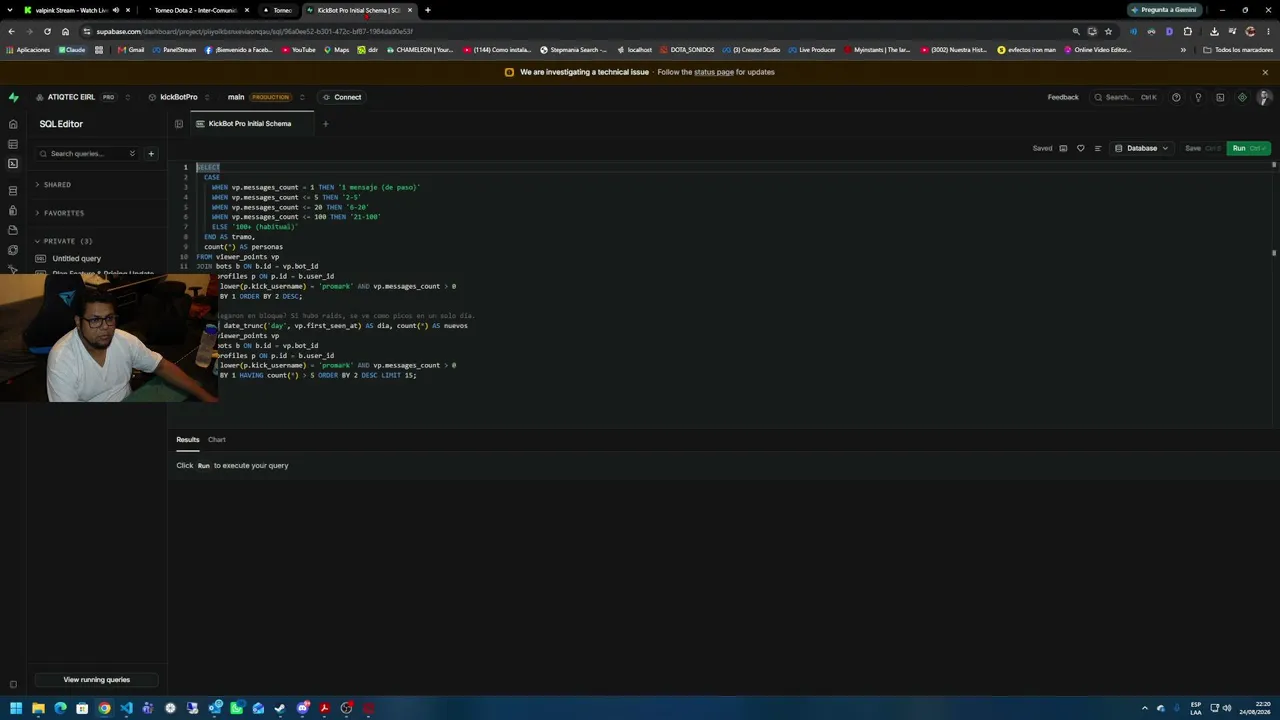Click SELECT on editor line 1
Image resolution: width=1280 pixels, height=720 pixels.
click(207, 167)
